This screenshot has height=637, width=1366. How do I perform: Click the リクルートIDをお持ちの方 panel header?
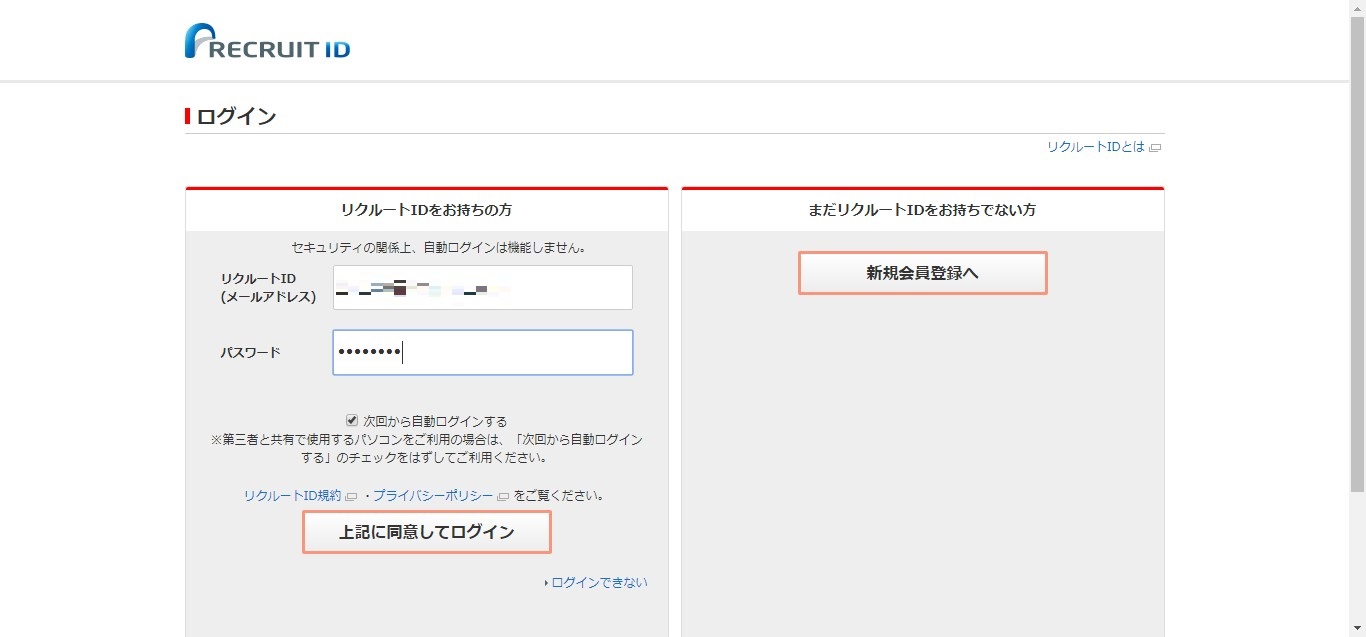coord(427,210)
